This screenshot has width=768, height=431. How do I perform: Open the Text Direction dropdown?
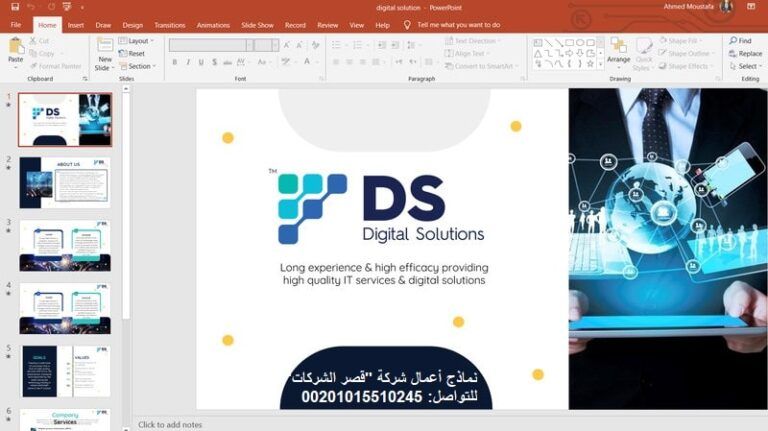[473, 41]
